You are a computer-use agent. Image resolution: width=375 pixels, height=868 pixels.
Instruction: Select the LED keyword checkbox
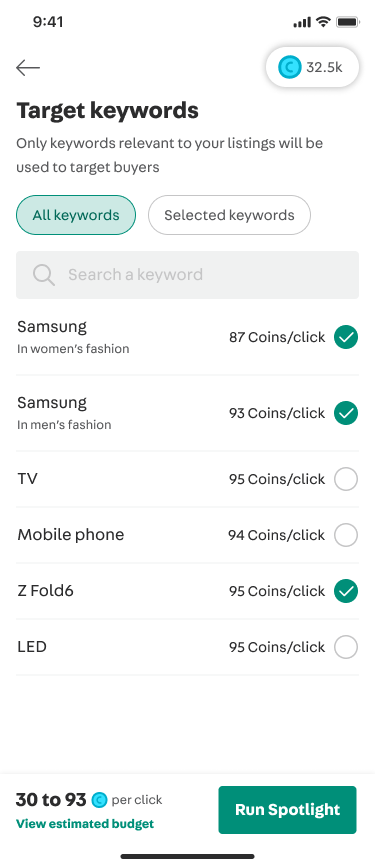click(346, 647)
